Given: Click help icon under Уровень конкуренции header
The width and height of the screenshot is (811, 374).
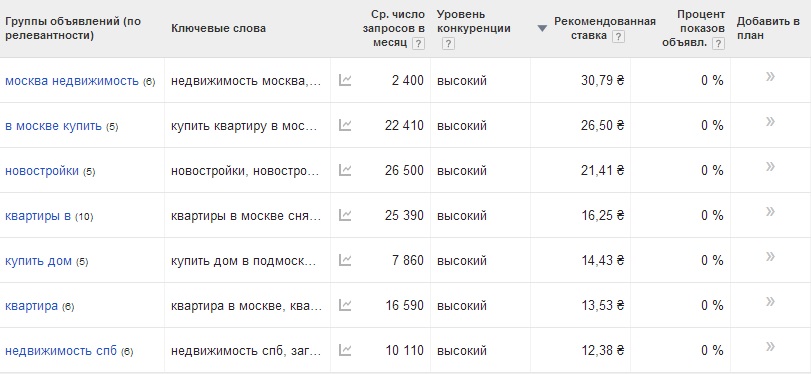Looking at the screenshot, I should [x=448, y=44].
